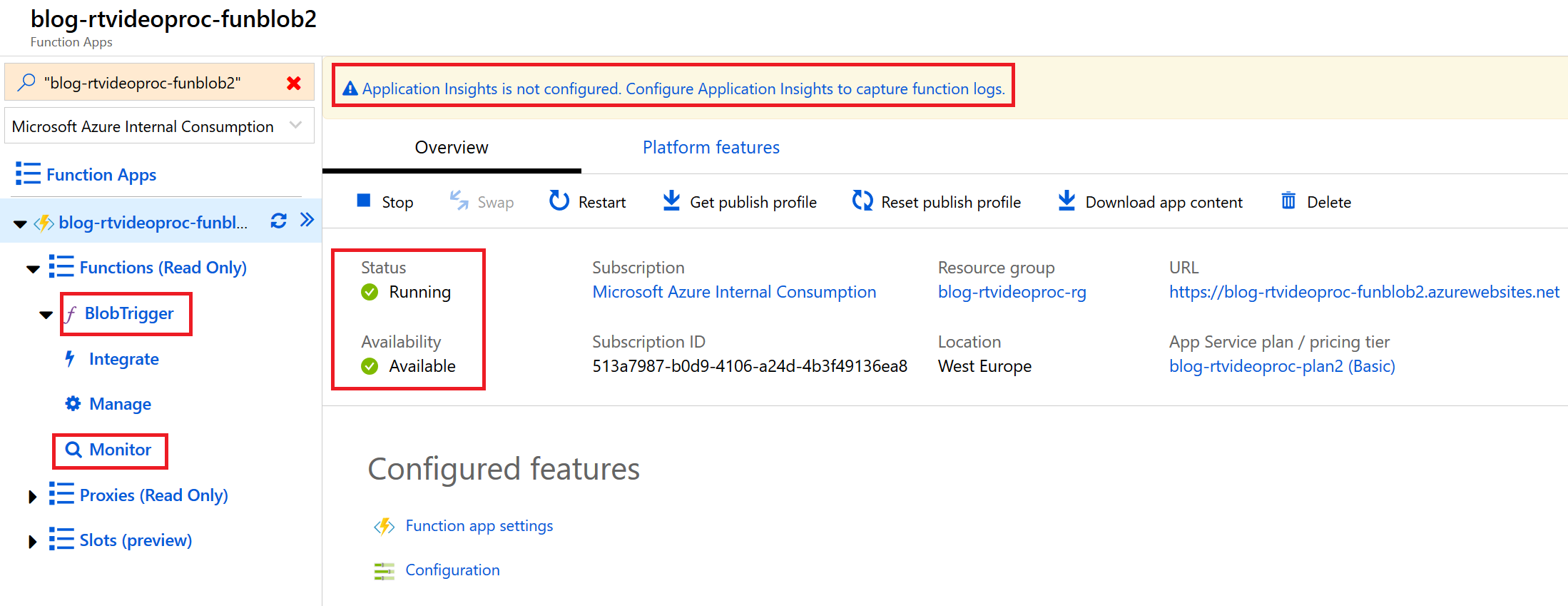The width and height of the screenshot is (1568, 606).
Task: Click the double chevron beside function app
Action: pos(307,220)
